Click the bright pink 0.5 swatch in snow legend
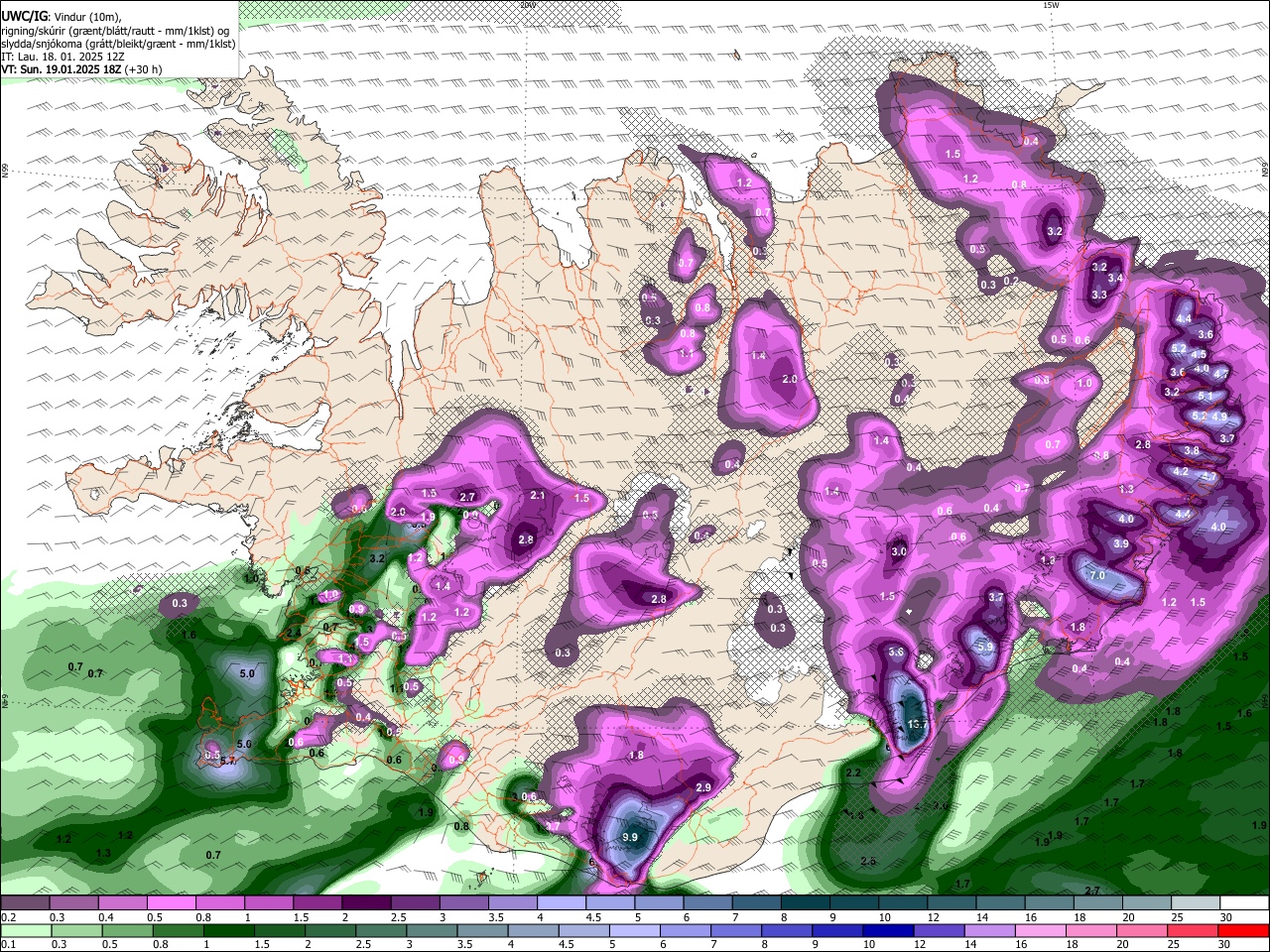 pyautogui.click(x=171, y=903)
